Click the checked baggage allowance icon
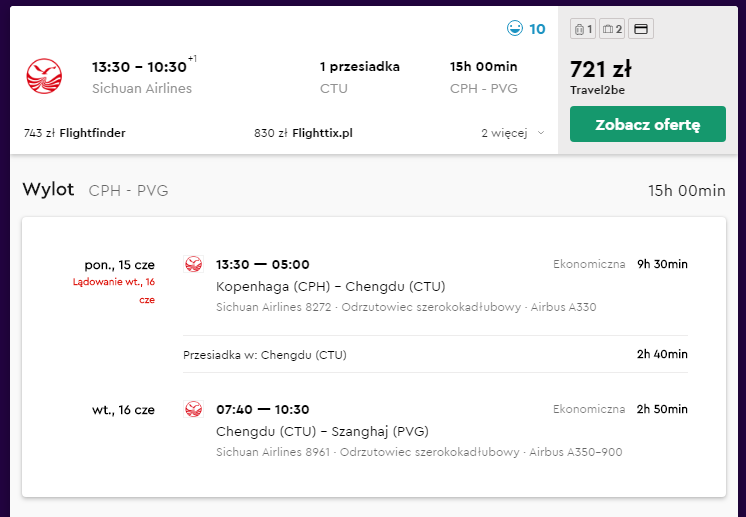The image size is (746, 517). click(x=612, y=29)
